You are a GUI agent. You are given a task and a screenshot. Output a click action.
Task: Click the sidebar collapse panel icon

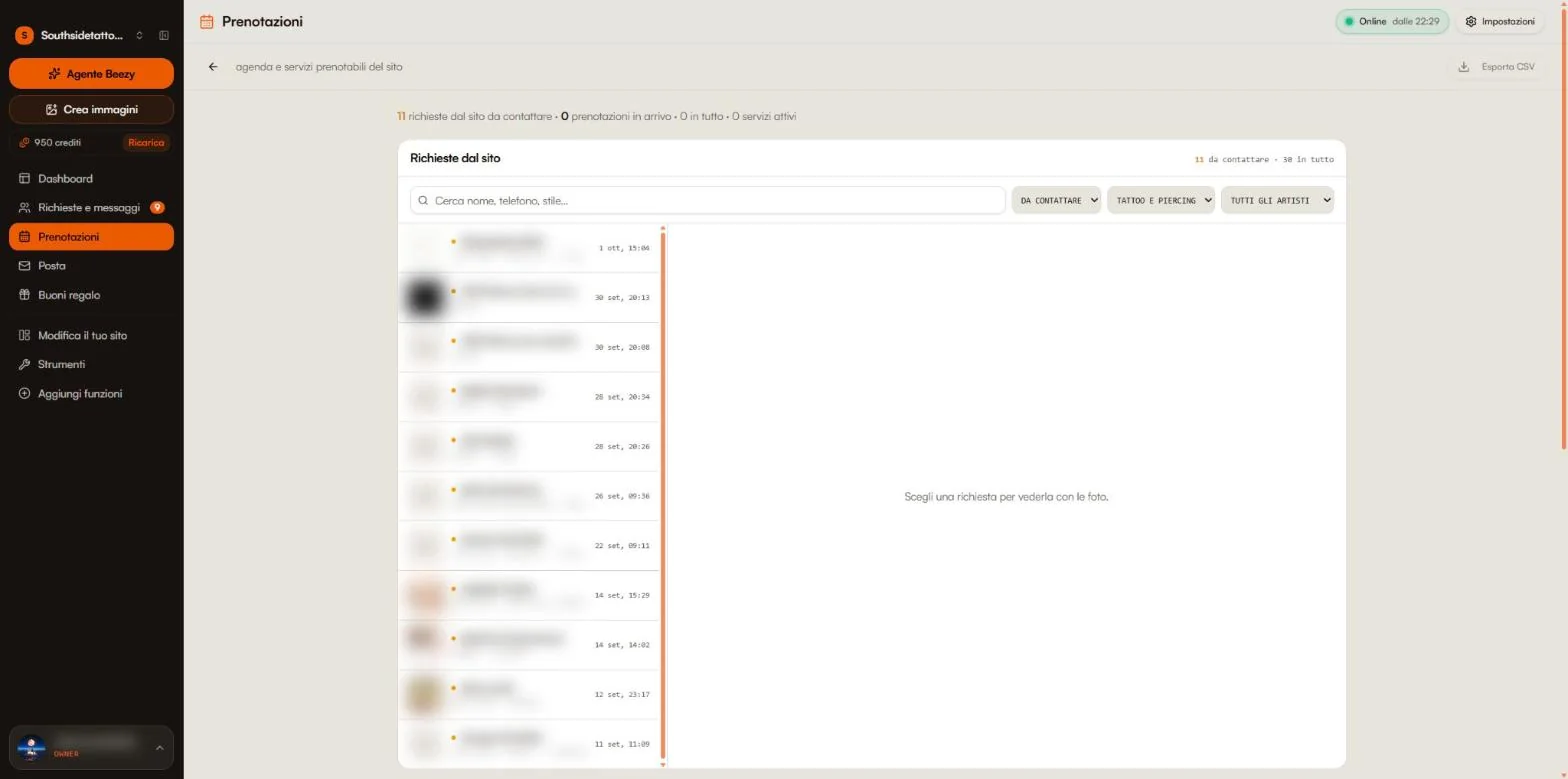click(x=164, y=36)
